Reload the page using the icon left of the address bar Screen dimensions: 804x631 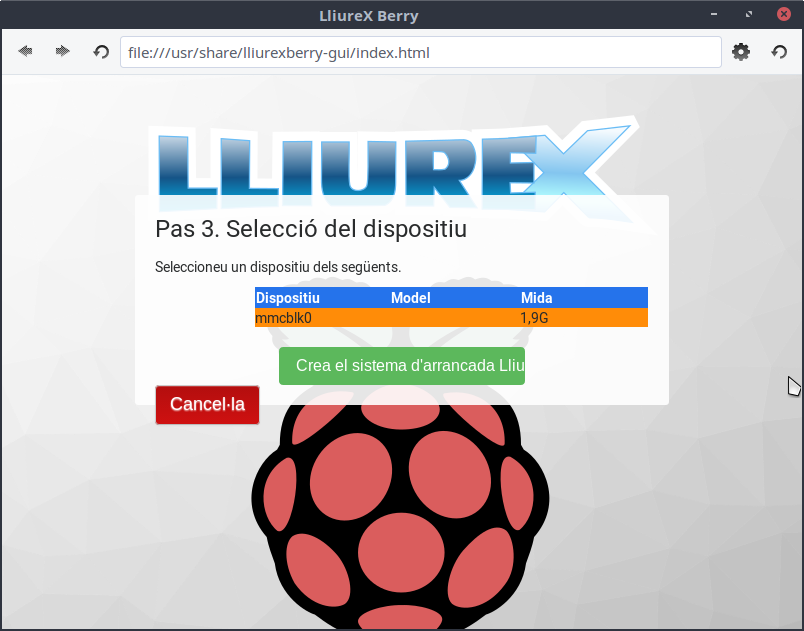[101, 51]
